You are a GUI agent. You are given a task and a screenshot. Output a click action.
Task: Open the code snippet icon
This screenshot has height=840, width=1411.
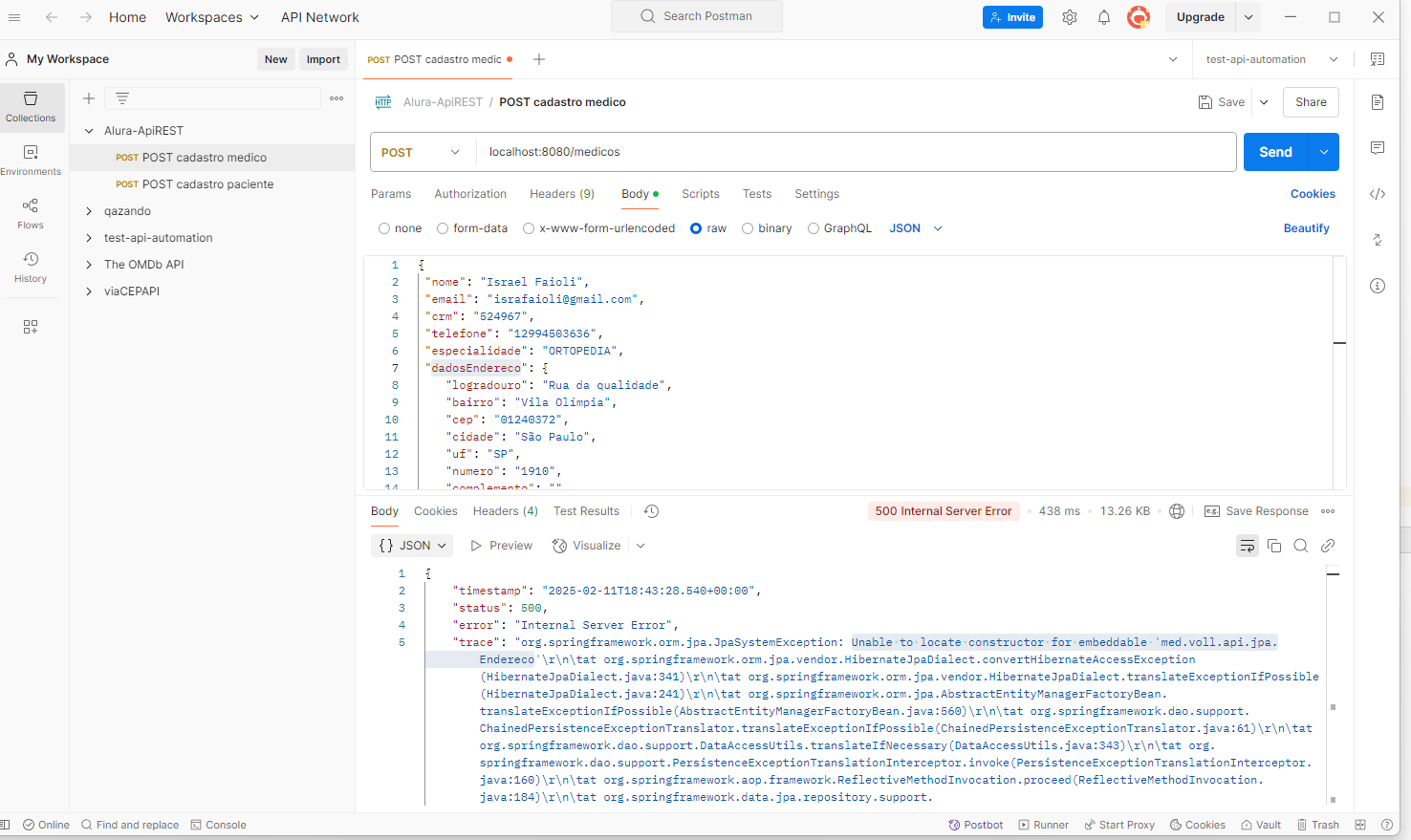1378,194
